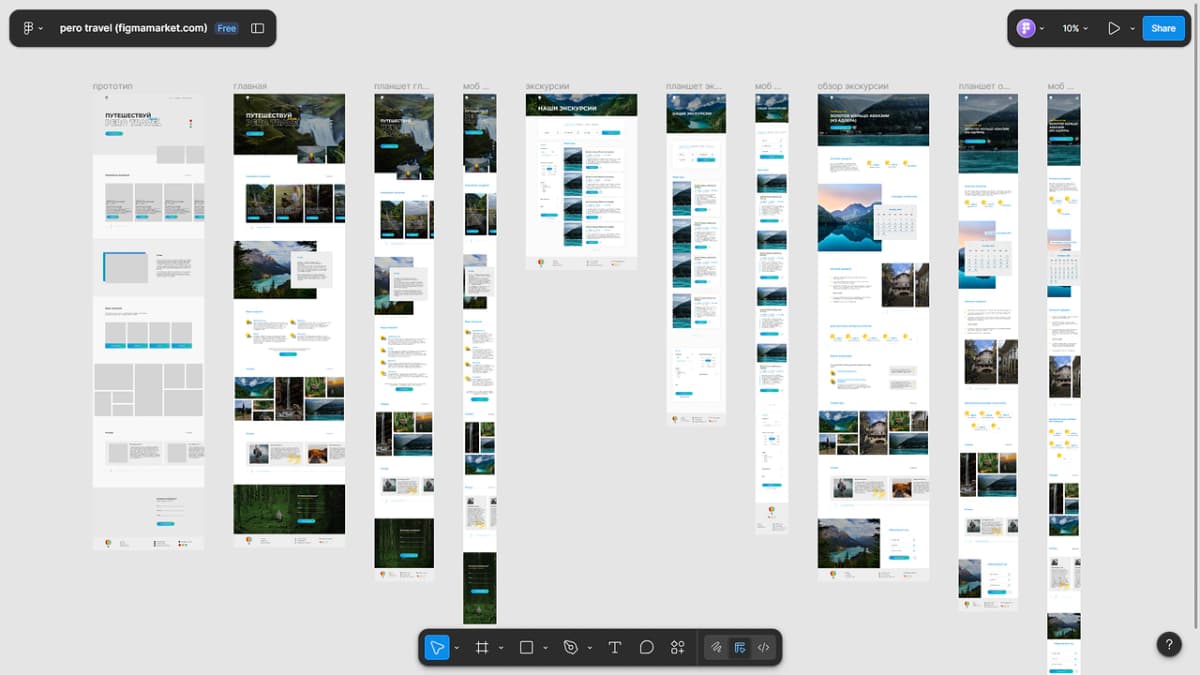Select the прототип frame label
1200x675 pixels.
tap(112, 87)
